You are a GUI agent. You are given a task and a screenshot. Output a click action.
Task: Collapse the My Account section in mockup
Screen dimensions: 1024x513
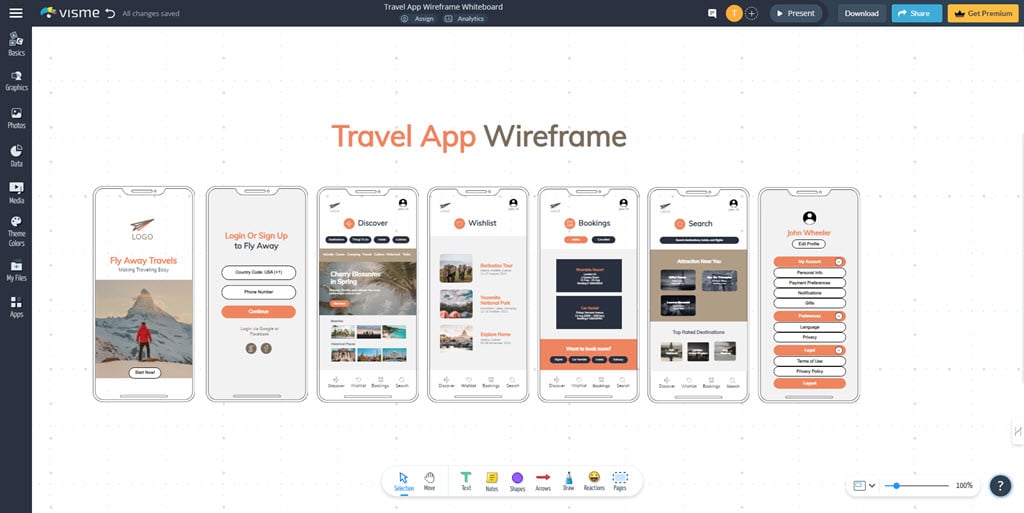tap(839, 262)
